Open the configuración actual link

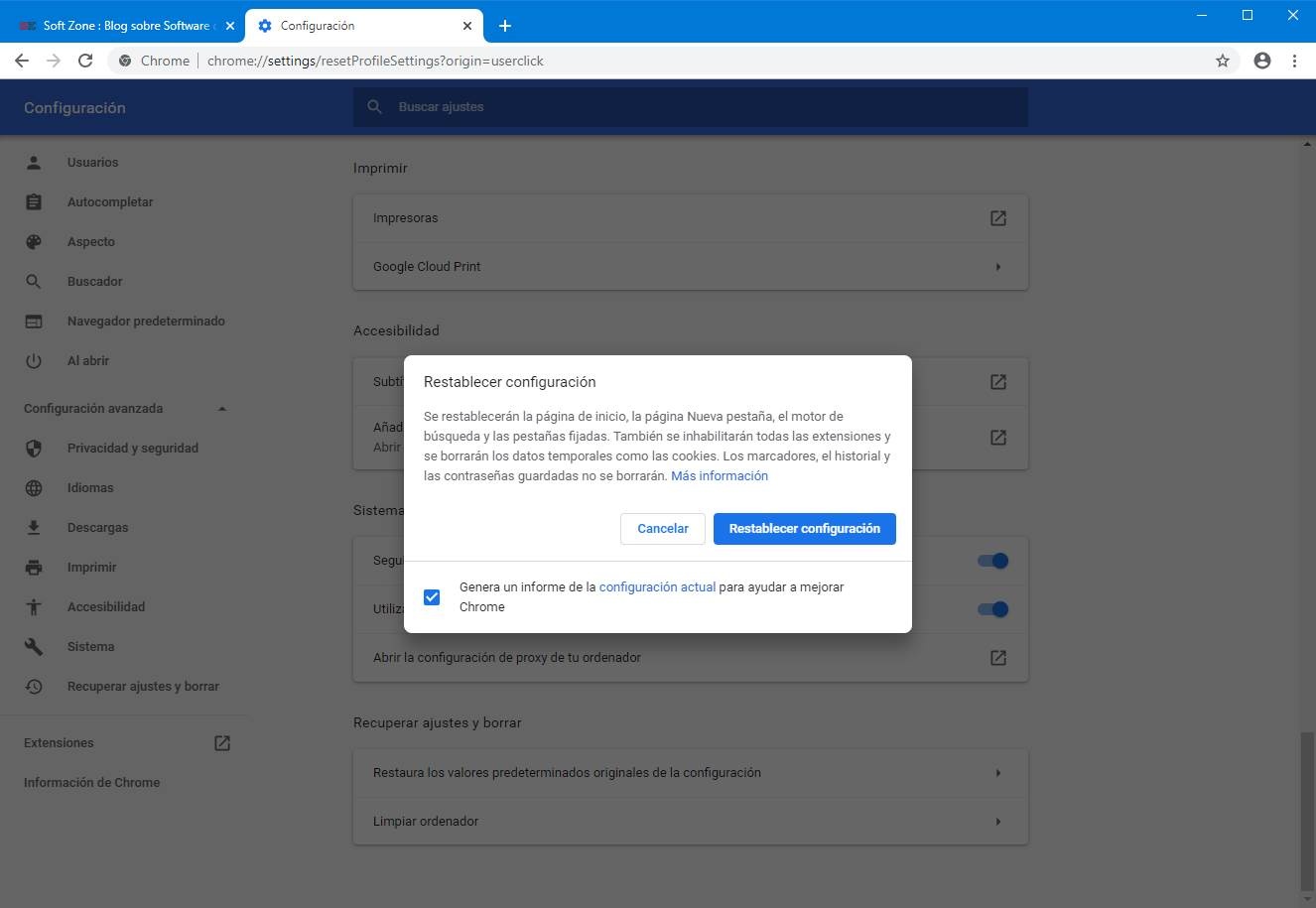pyautogui.click(x=657, y=586)
